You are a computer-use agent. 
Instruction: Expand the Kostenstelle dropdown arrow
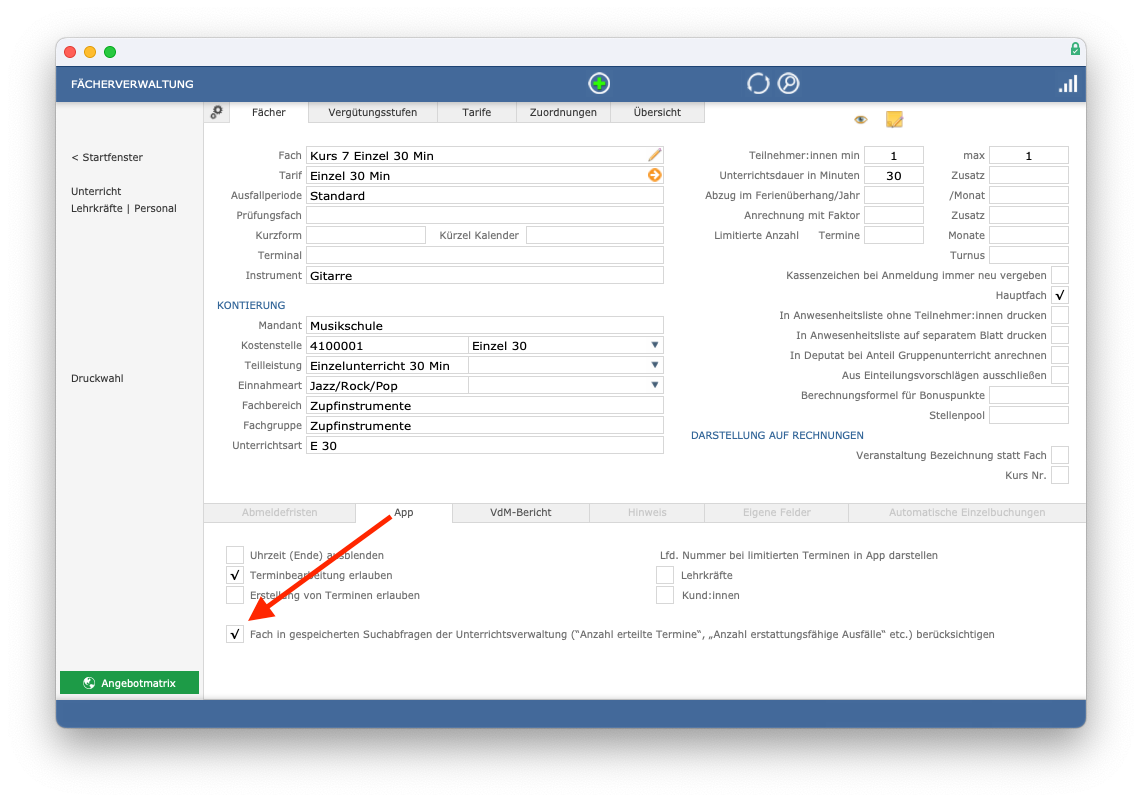click(x=654, y=345)
